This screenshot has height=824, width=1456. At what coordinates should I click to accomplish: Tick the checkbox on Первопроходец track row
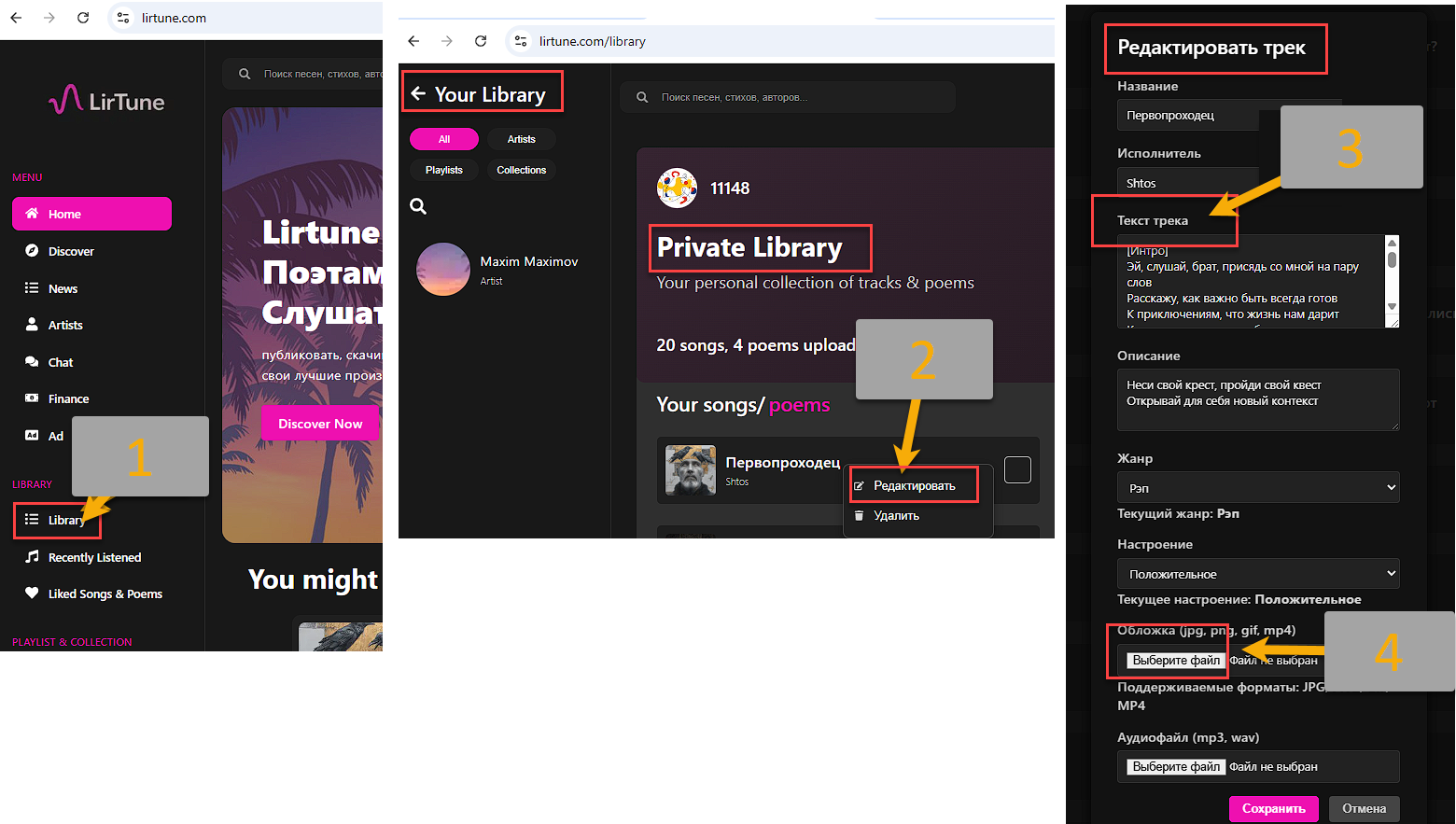click(x=1017, y=469)
